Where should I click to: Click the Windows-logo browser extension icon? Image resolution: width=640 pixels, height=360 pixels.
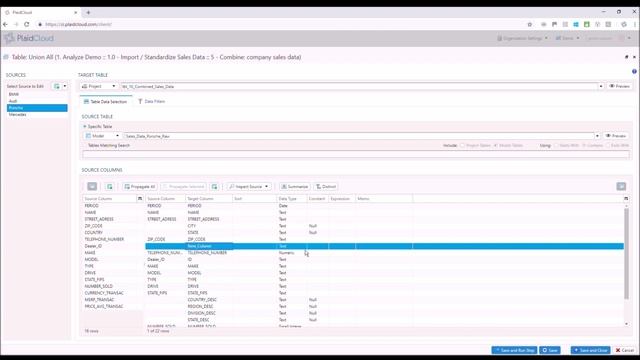pyautogui.click(x=576, y=24)
